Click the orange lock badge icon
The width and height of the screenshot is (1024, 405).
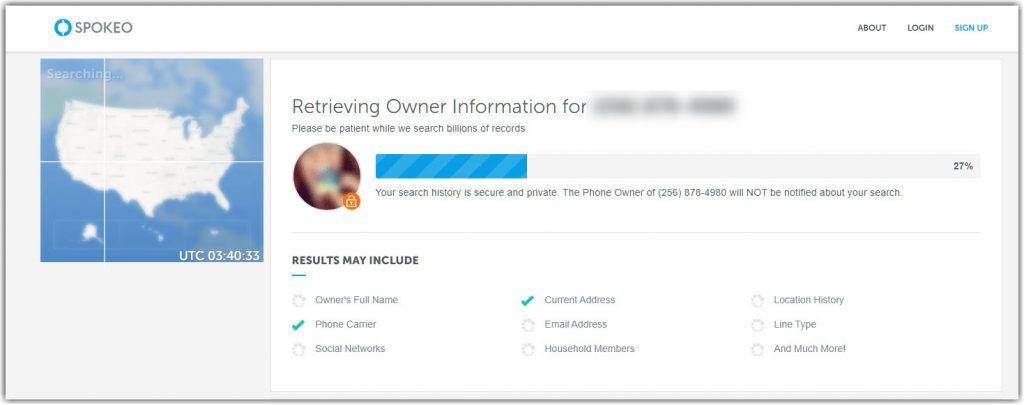pyautogui.click(x=351, y=201)
